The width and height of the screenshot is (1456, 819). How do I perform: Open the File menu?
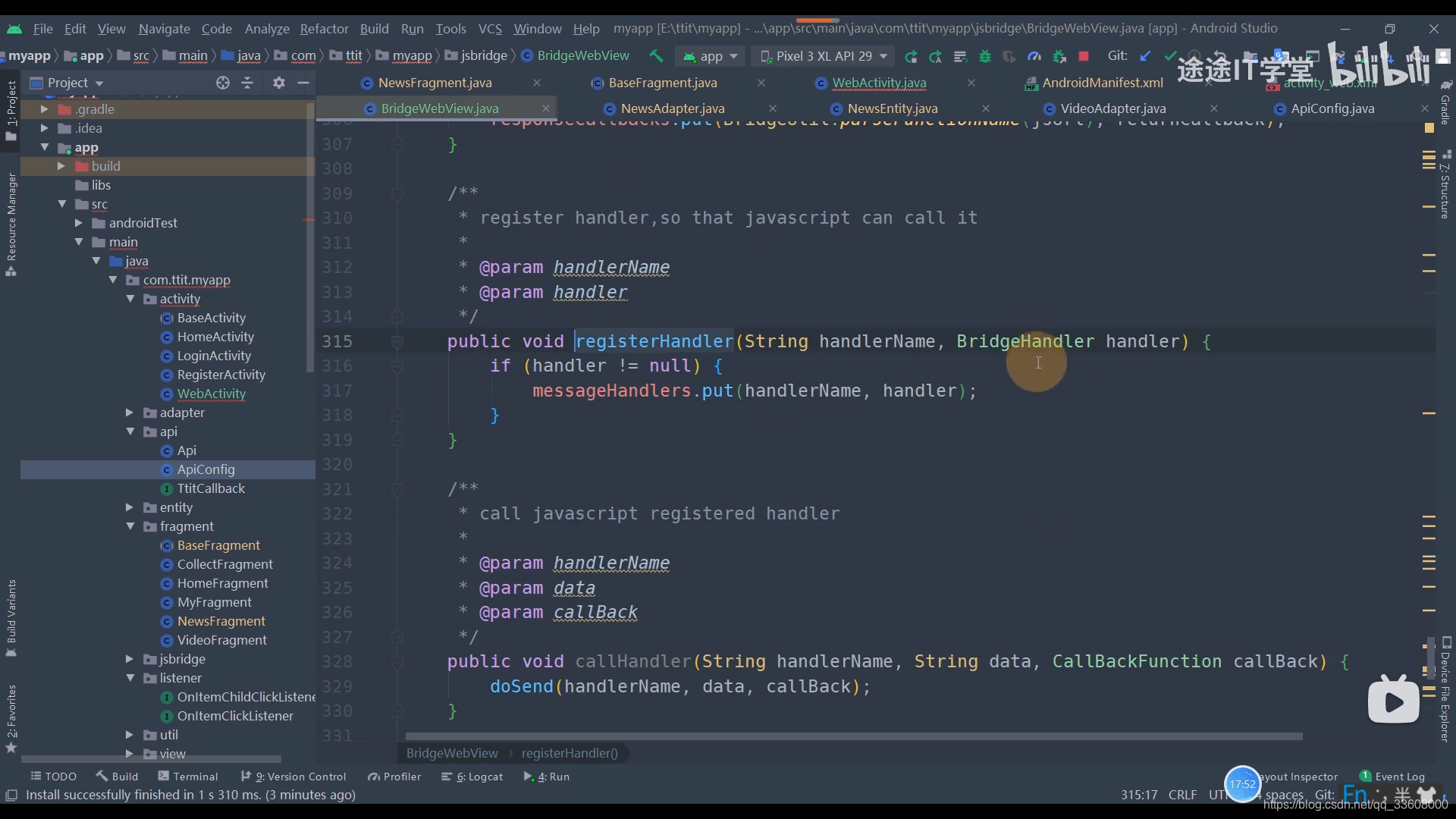click(43, 29)
